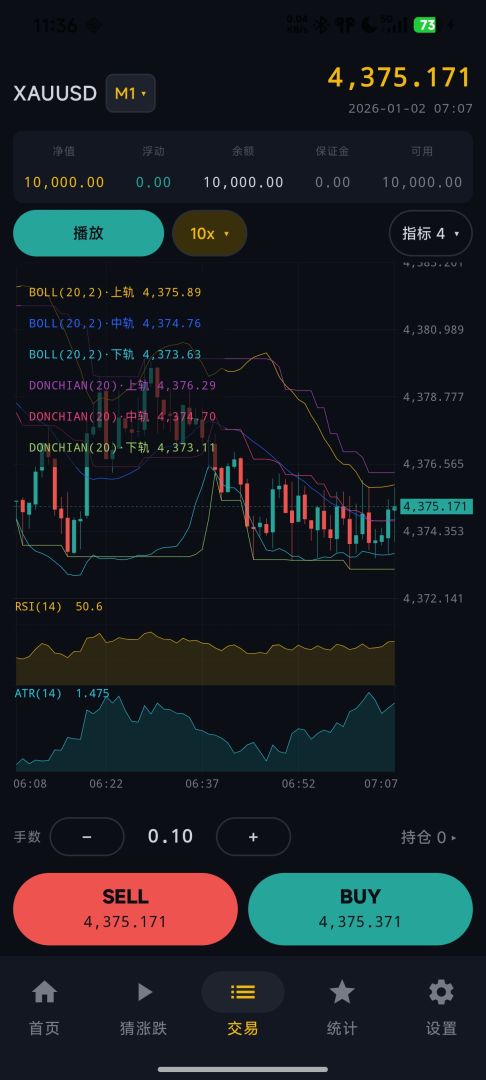Increase lot size with plus button

(253, 836)
